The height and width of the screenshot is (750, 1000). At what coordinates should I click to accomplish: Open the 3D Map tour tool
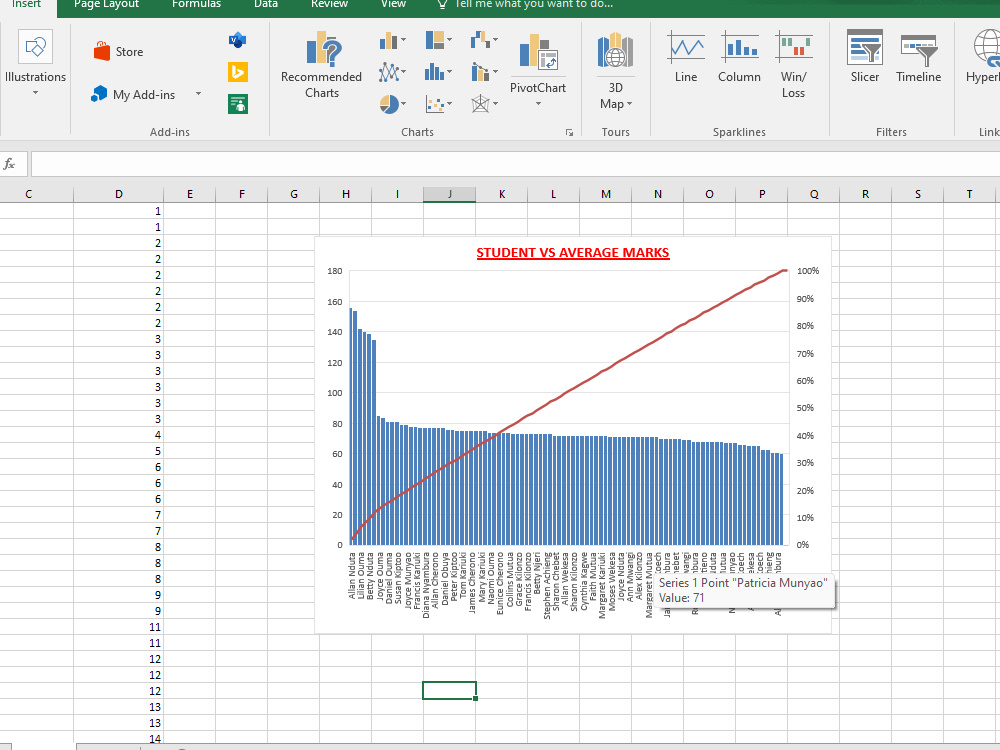coord(615,51)
